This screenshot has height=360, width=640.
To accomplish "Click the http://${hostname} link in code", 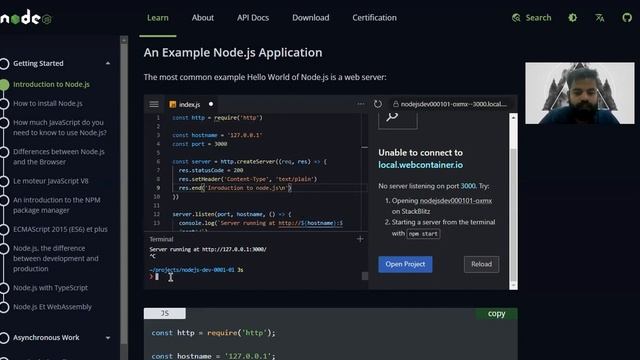I will coord(311,223).
